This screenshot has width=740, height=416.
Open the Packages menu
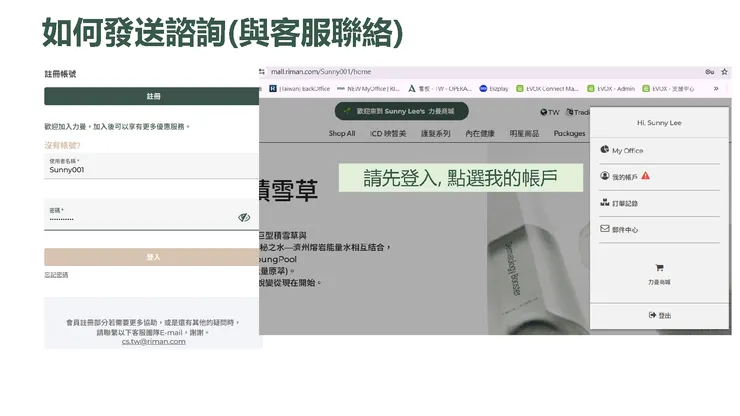click(x=569, y=134)
